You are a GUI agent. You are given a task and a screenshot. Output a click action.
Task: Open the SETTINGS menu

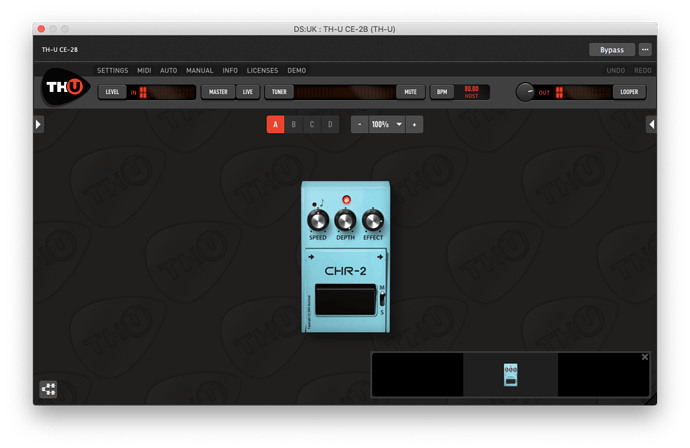(113, 70)
